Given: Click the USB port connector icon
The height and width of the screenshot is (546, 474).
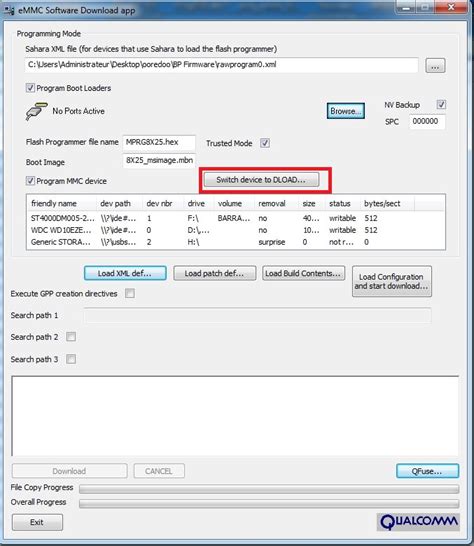Looking at the screenshot, I should point(36,111).
